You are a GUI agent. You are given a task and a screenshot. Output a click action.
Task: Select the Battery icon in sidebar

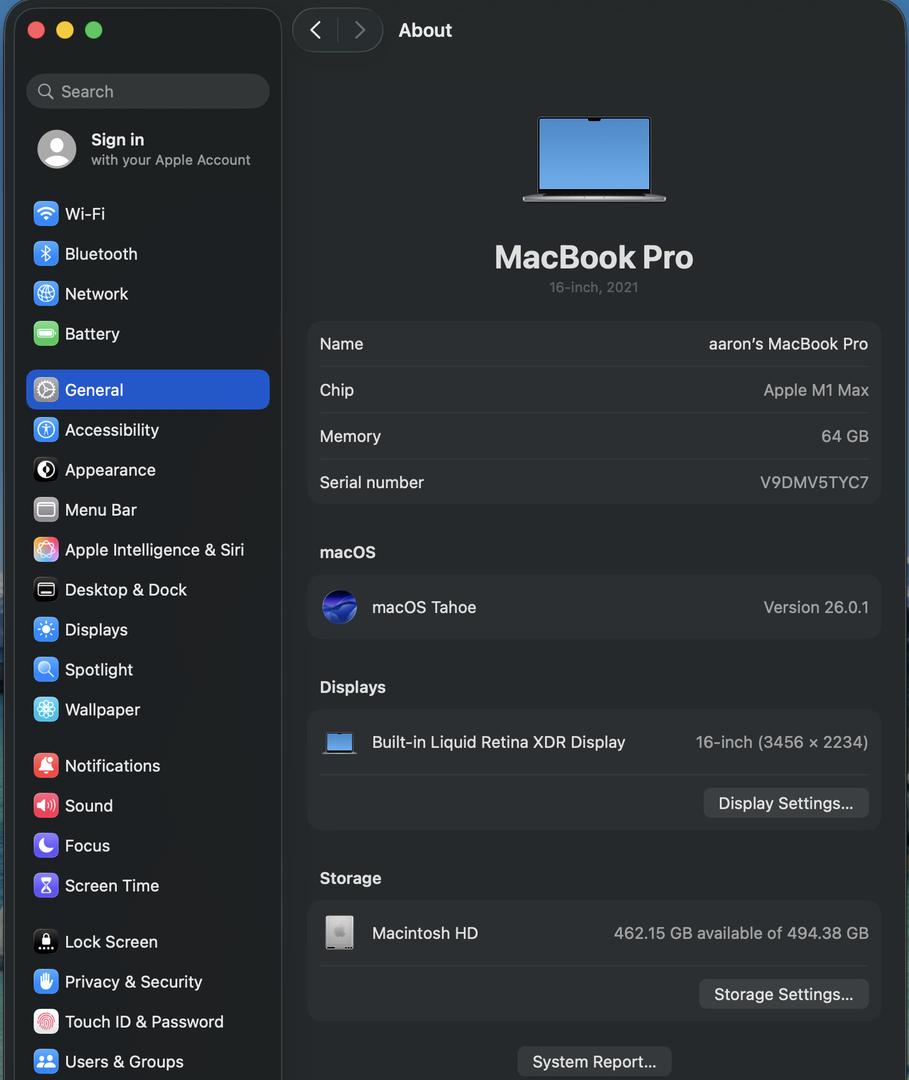tap(46, 334)
